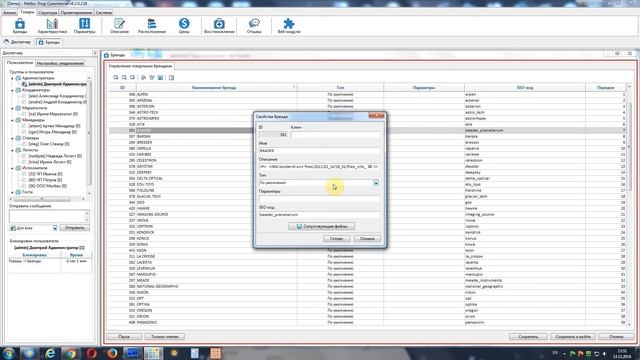The height and width of the screenshot is (360, 640).
Task: Click Internet Explorer icon in taskbar
Action: tap(50, 353)
